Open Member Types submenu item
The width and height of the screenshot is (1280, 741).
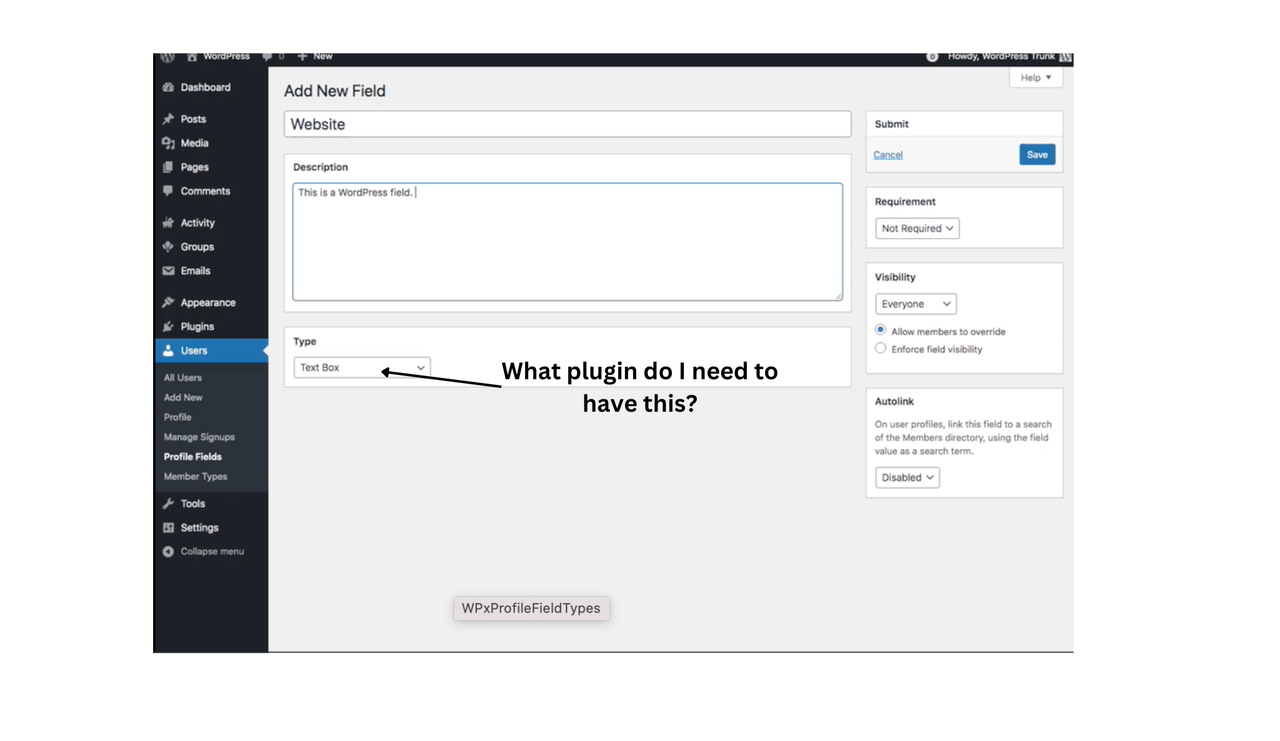tap(196, 477)
